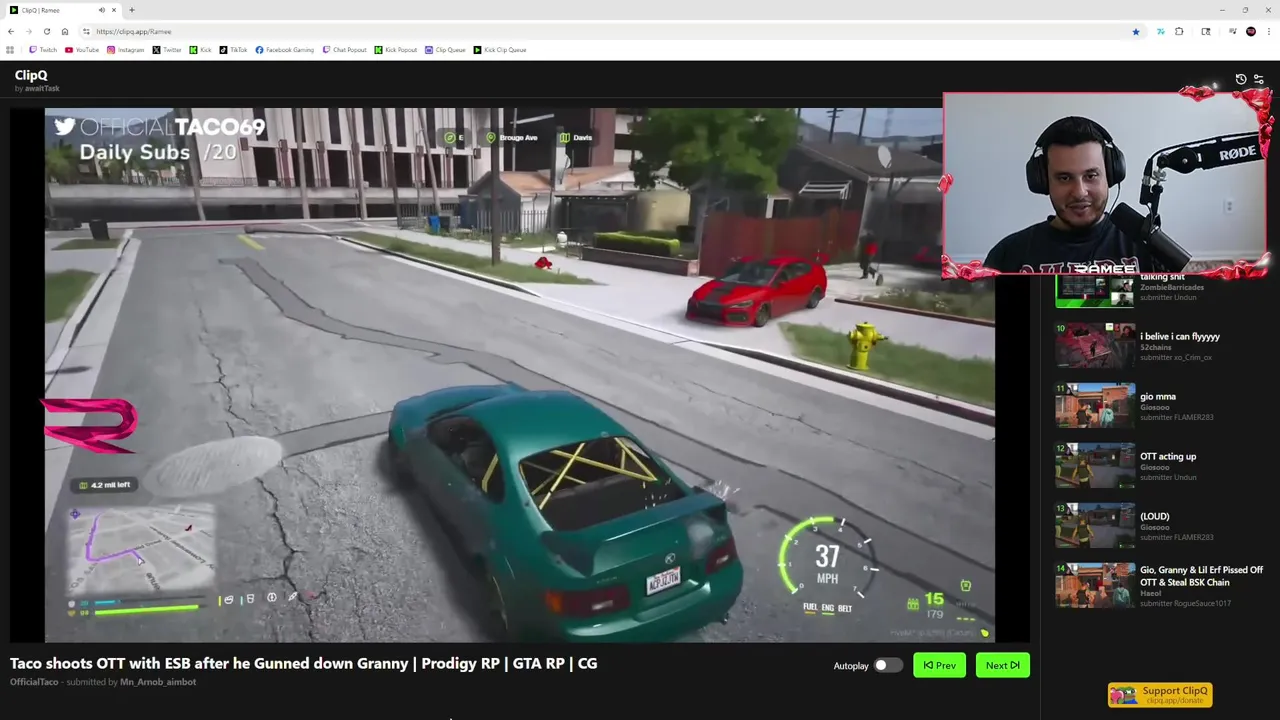Select 'talking shit' clip thumbnail in queue
Image resolution: width=1280 pixels, height=720 pixels.
click(x=1095, y=291)
